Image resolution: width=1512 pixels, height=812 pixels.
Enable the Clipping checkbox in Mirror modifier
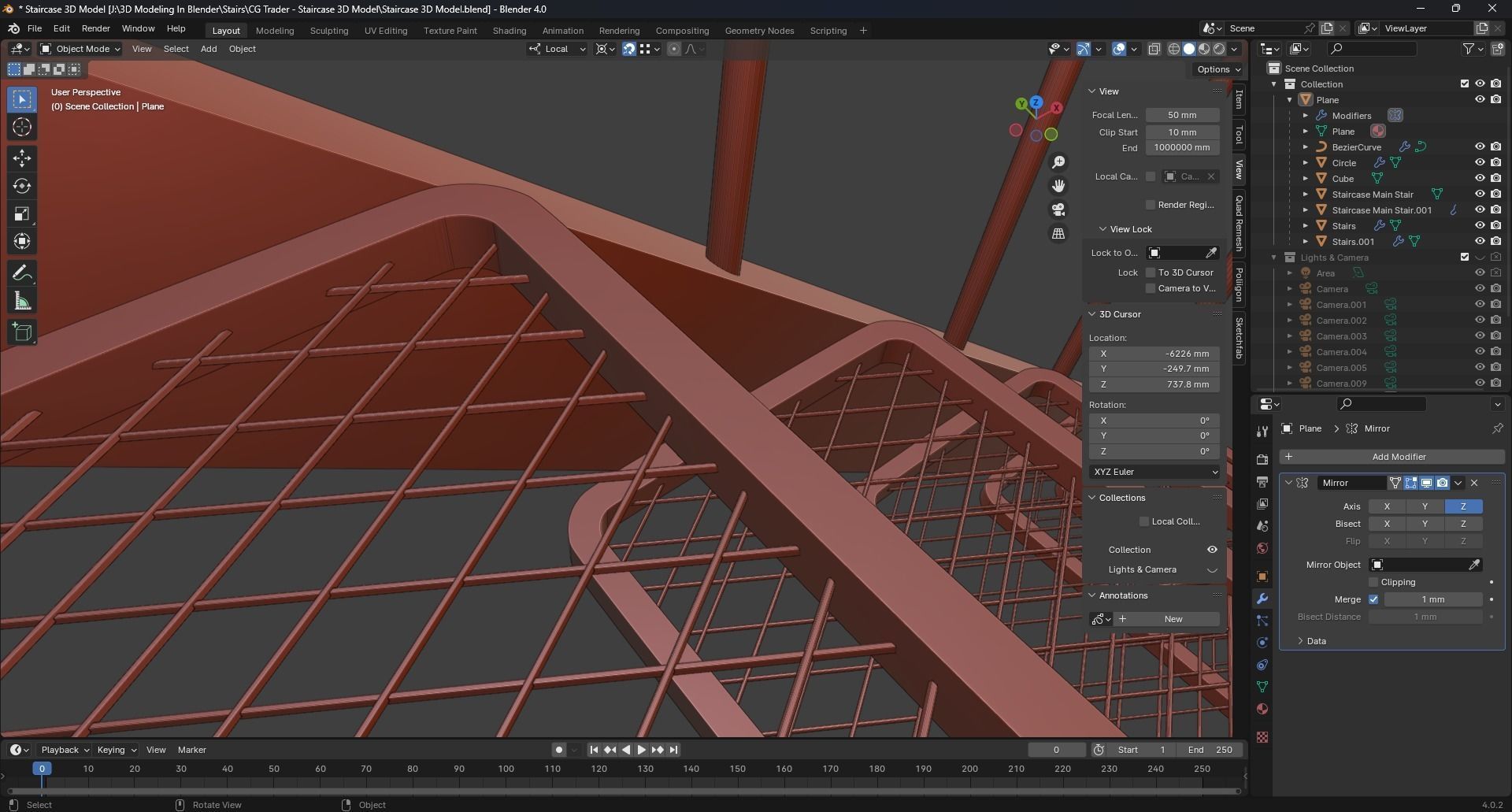[x=1373, y=582]
